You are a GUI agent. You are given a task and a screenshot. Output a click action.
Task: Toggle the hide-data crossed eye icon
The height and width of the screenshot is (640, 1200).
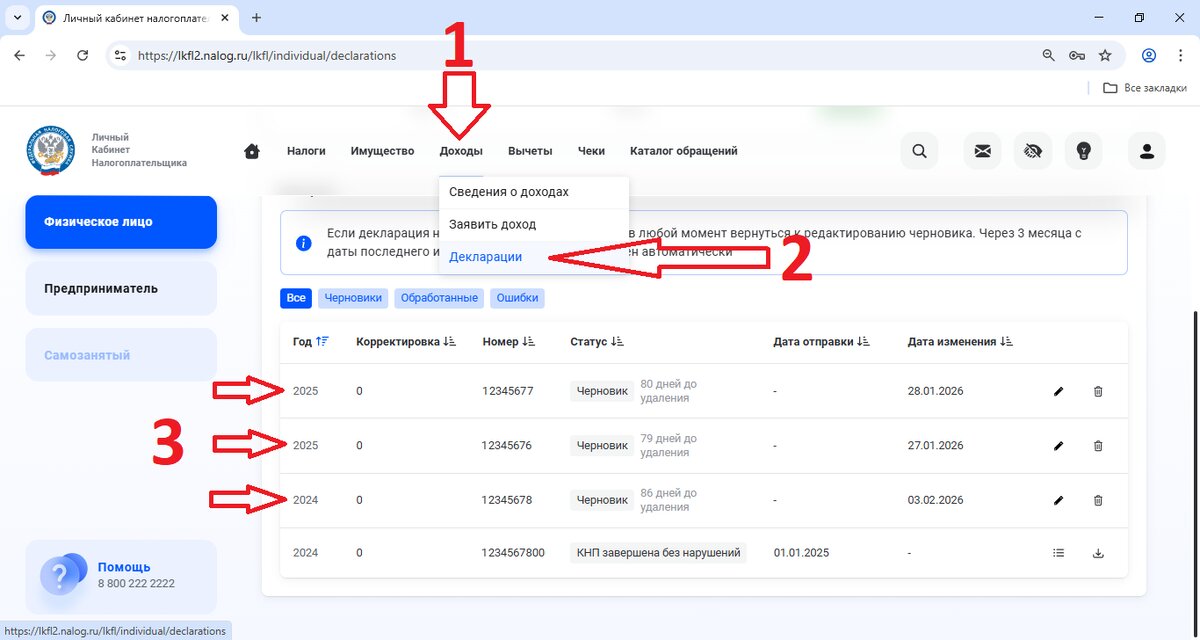point(1033,151)
